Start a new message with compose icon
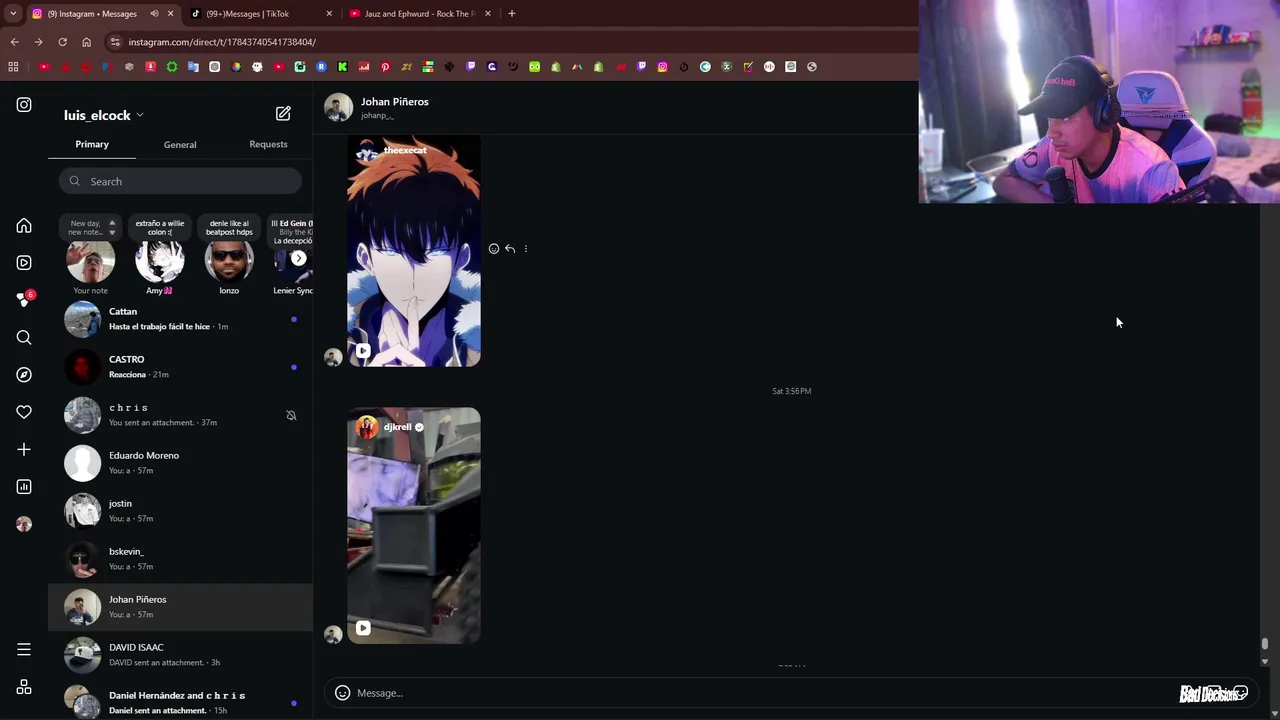Screen dimensions: 1280x720 pyautogui.click(x=283, y=114)
